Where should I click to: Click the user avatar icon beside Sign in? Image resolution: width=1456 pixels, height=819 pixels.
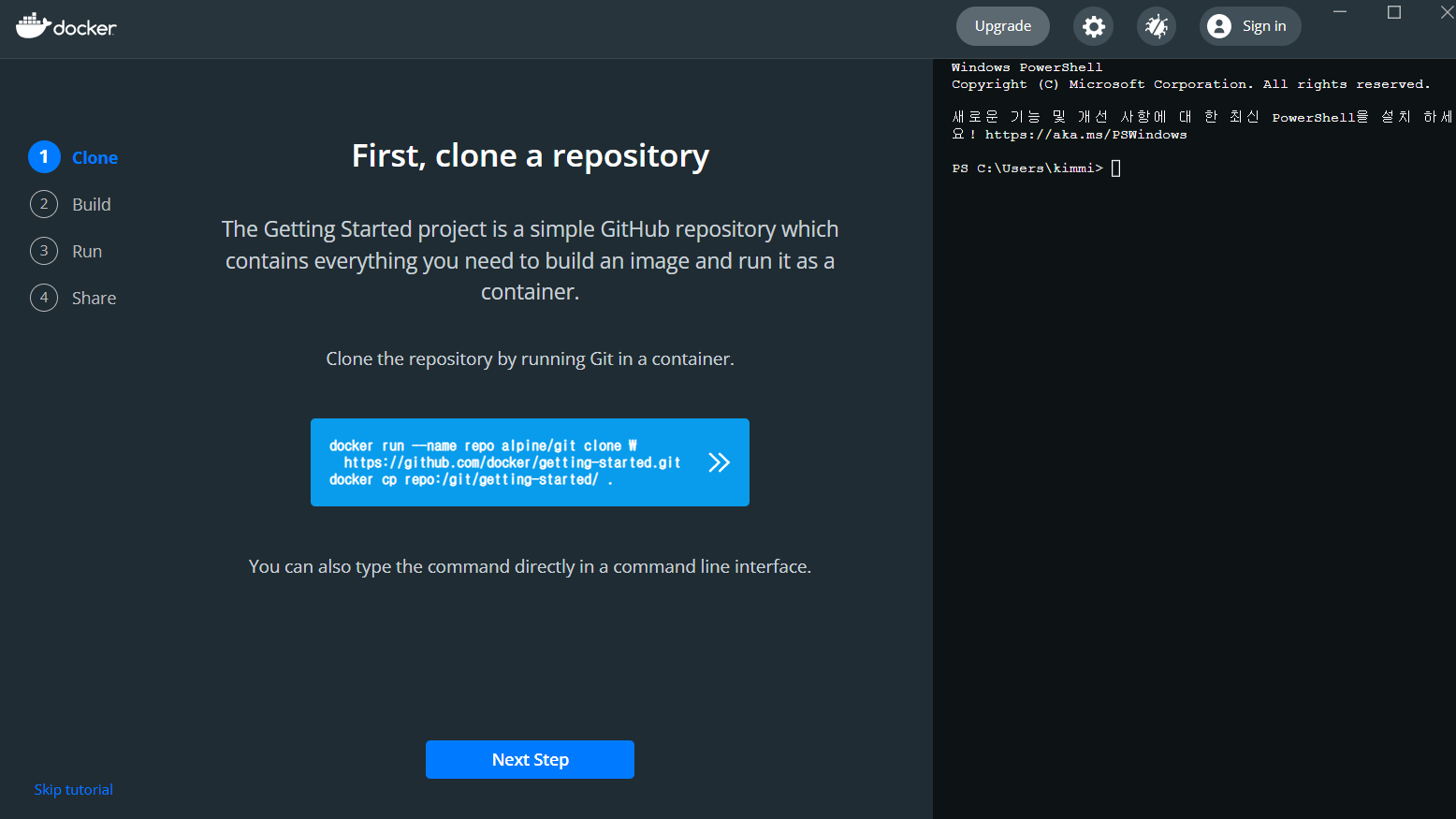click(x=1219, y=26)
